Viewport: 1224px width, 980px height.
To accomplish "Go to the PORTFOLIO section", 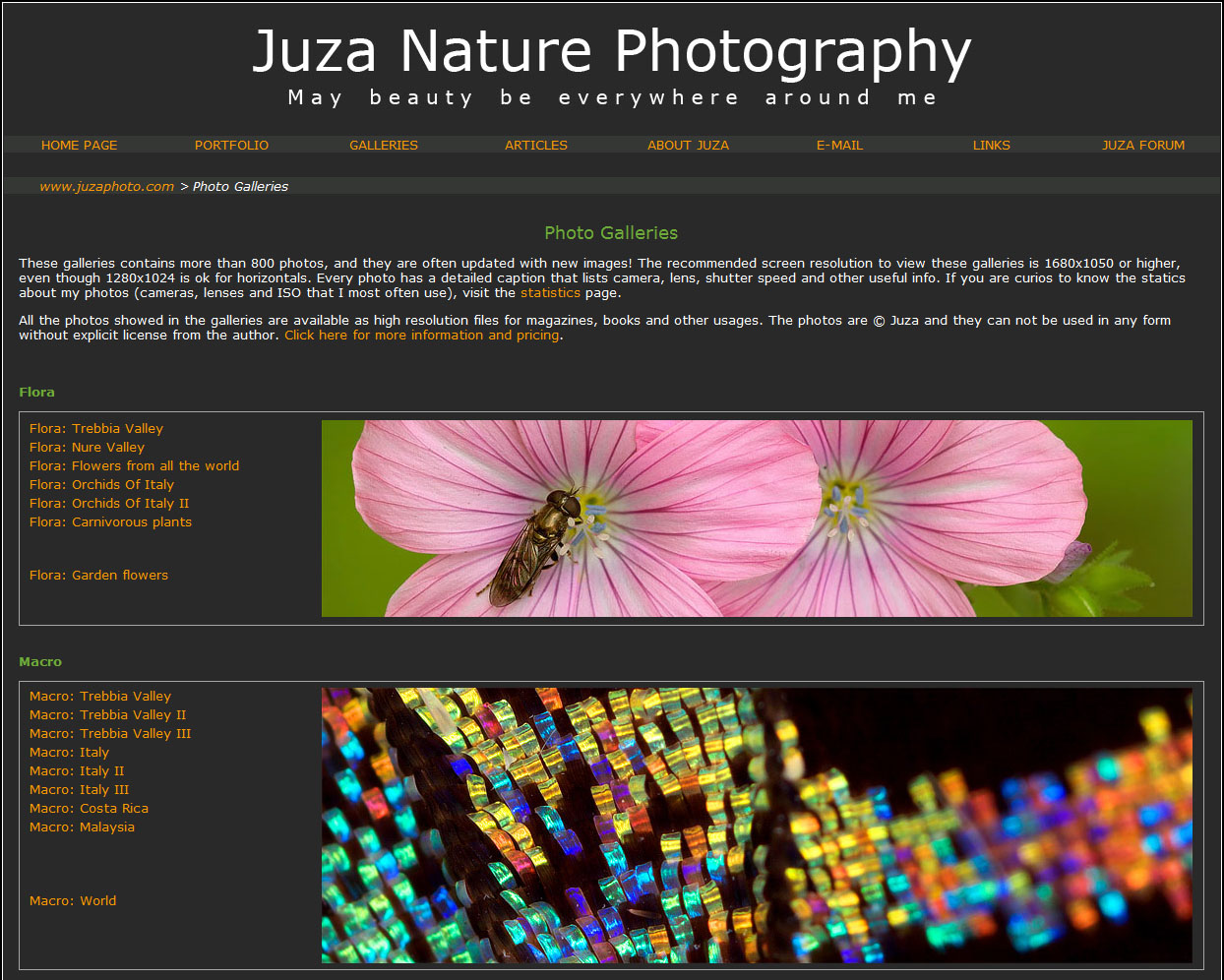I will coord(231,145).
